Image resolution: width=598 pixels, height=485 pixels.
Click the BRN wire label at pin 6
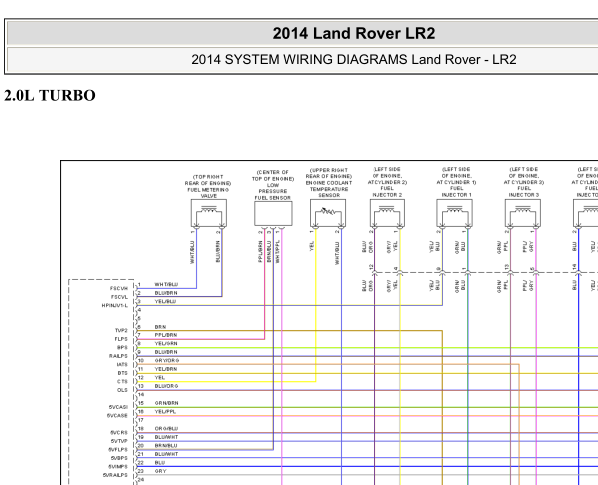(160, 327)
